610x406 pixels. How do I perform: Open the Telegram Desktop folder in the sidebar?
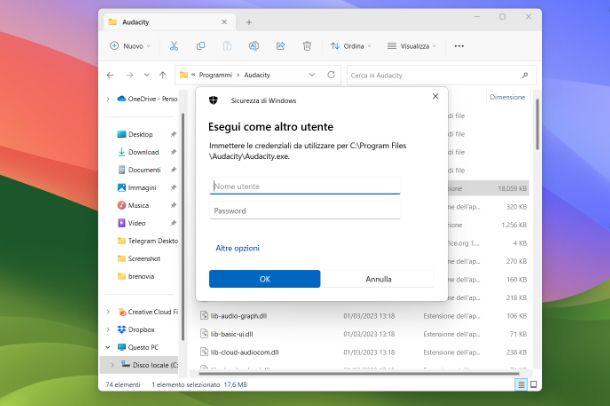147,241
